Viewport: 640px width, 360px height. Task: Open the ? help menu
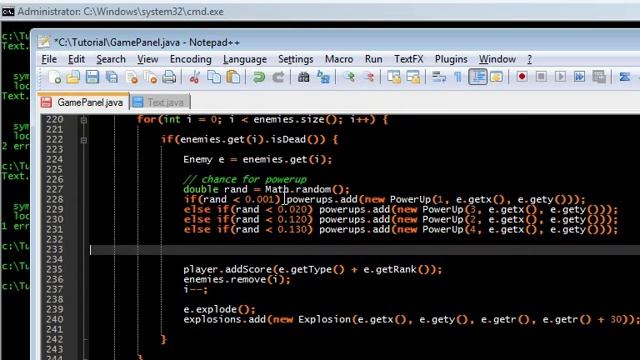529,59
